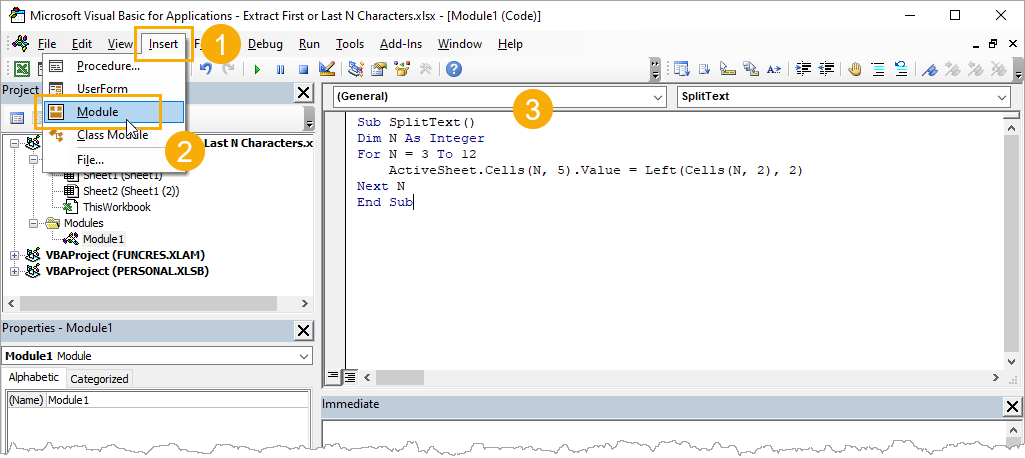Click the Parameter Info icon

pos(750,69)
